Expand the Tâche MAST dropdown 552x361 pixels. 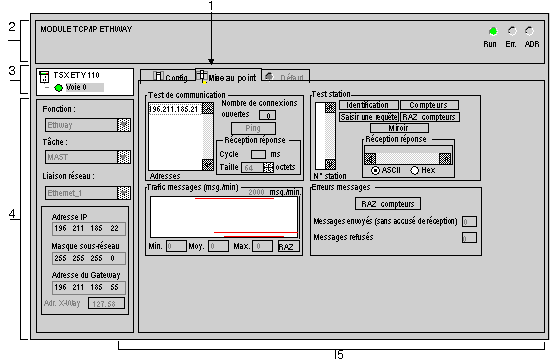pos(124,157)
